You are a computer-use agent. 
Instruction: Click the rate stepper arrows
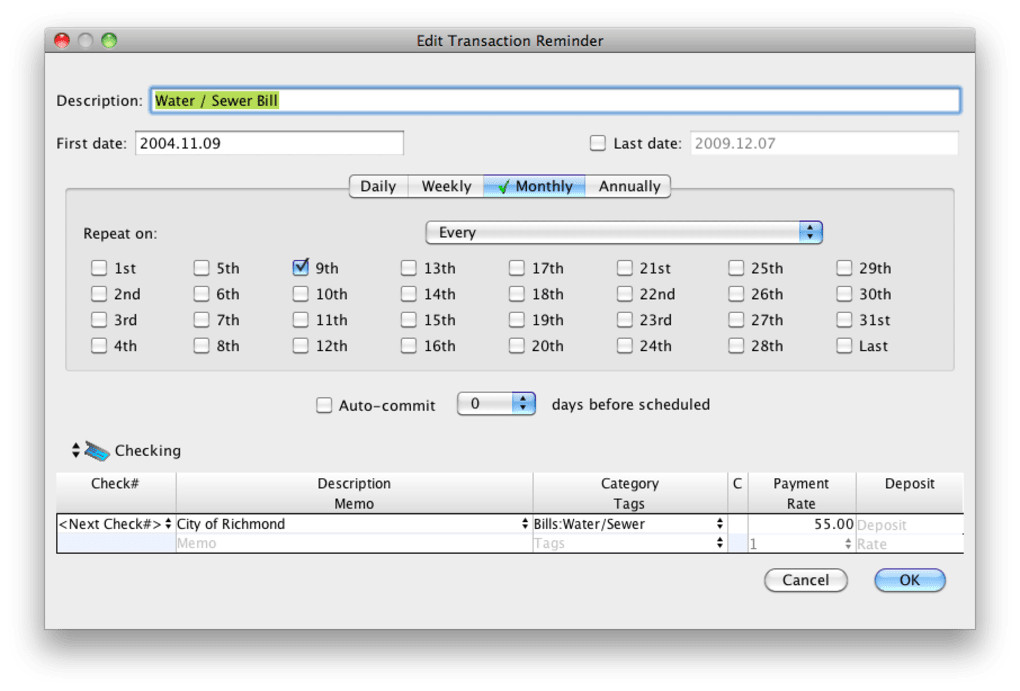[x=848, y=543]
